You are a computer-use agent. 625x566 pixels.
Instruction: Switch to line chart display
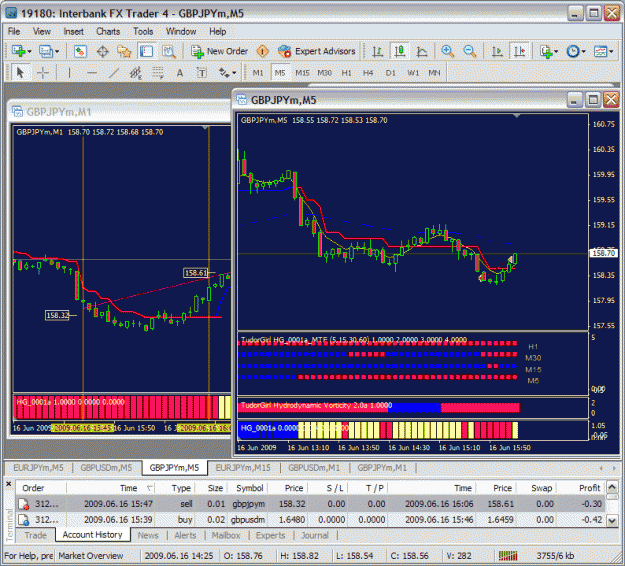(422, 51)
